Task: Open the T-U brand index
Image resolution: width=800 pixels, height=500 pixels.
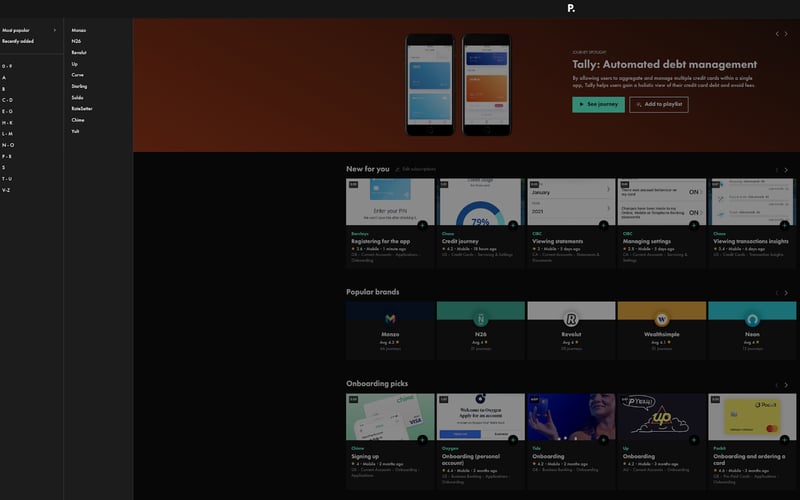Action: [x=7, y=179]
